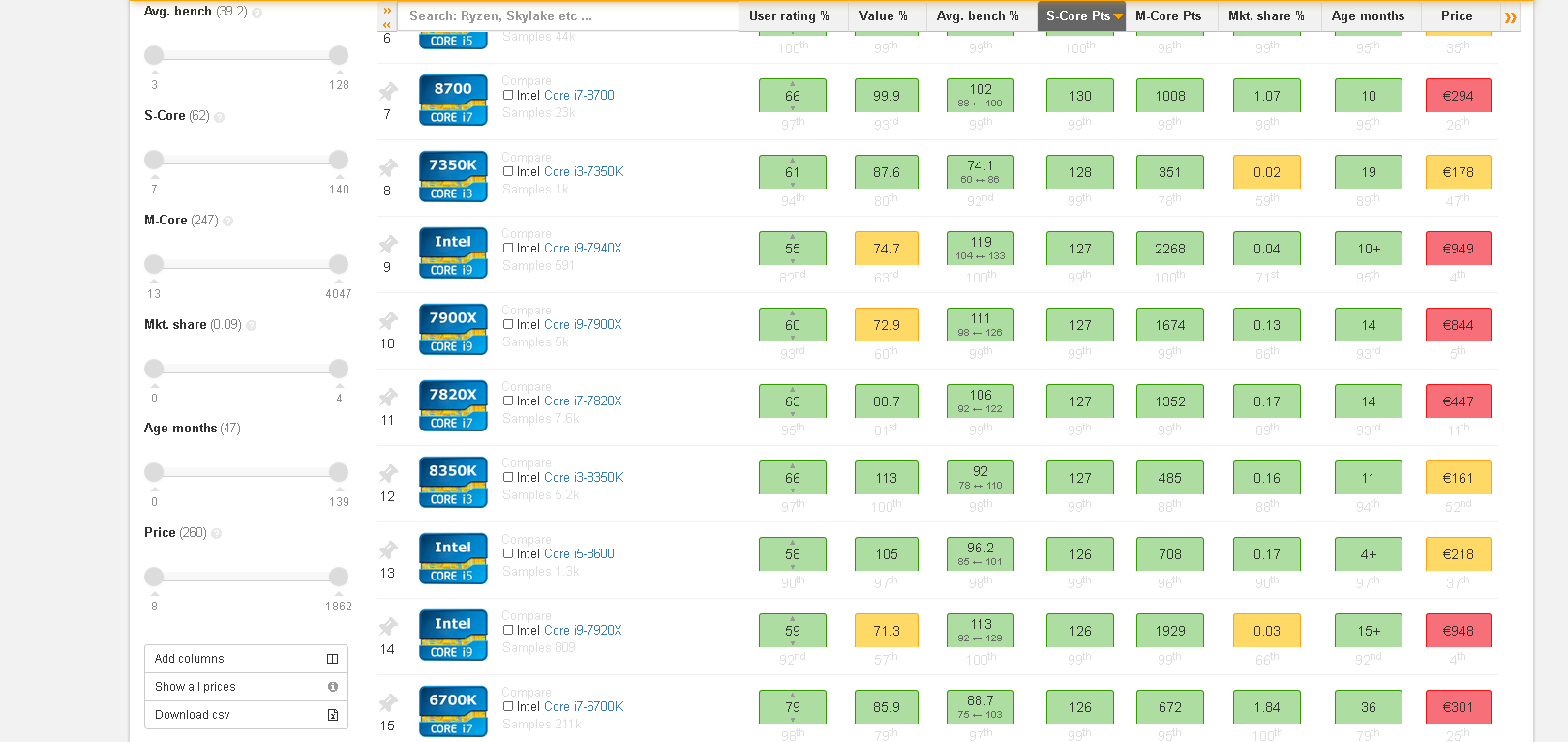Screen dimensions: 1568x742
Task: Click the Avg. bench slider minimum handle
Action: [x=154, y=55]
